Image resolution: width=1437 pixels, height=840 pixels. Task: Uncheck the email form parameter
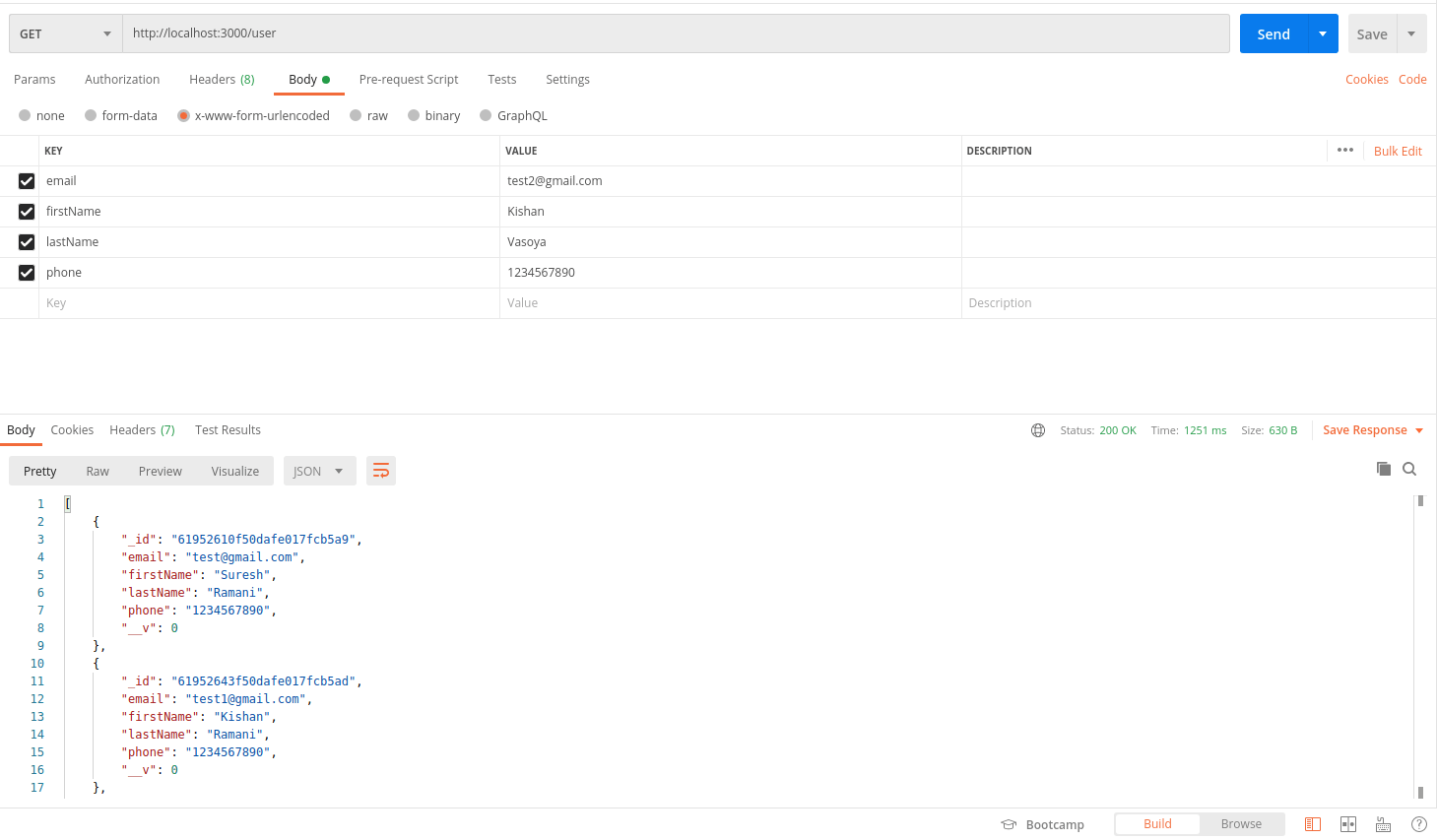point(26,180)
